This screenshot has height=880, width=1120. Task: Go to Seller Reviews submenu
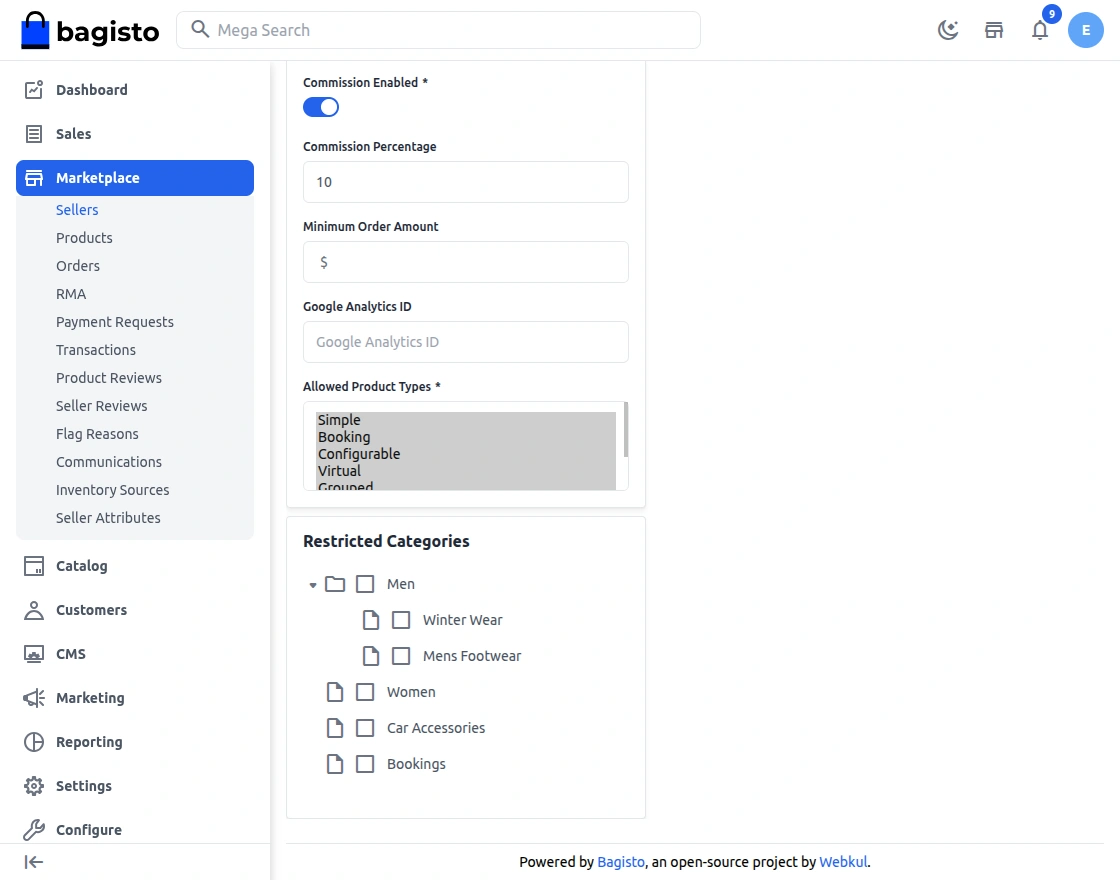coord(102,406)
